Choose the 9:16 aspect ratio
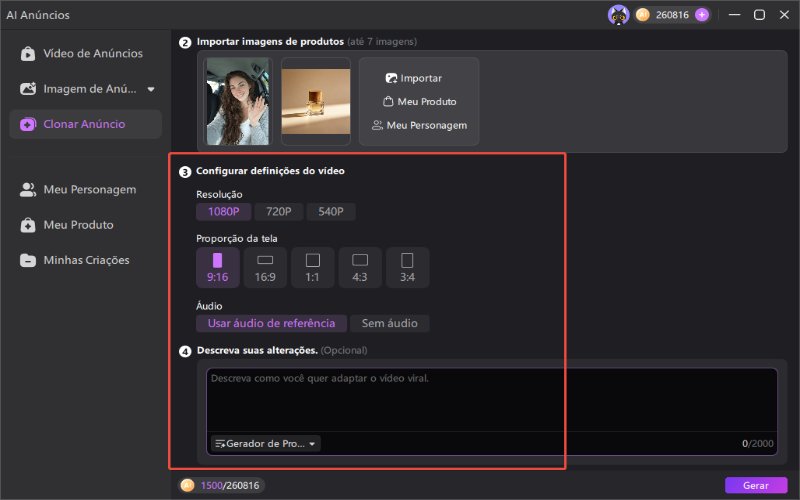This screenshot has height=500, width=800. point(217,267)
